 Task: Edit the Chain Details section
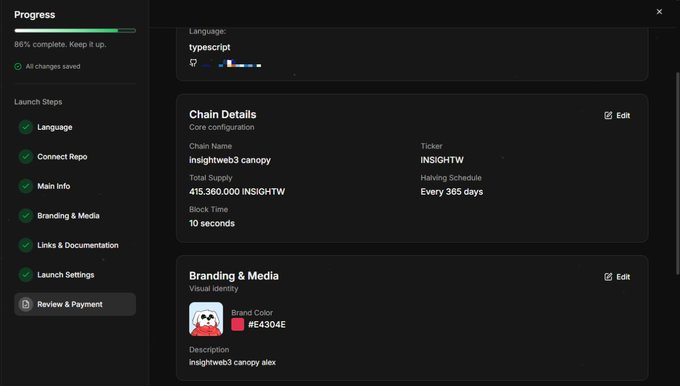click(x=617, y=115)
